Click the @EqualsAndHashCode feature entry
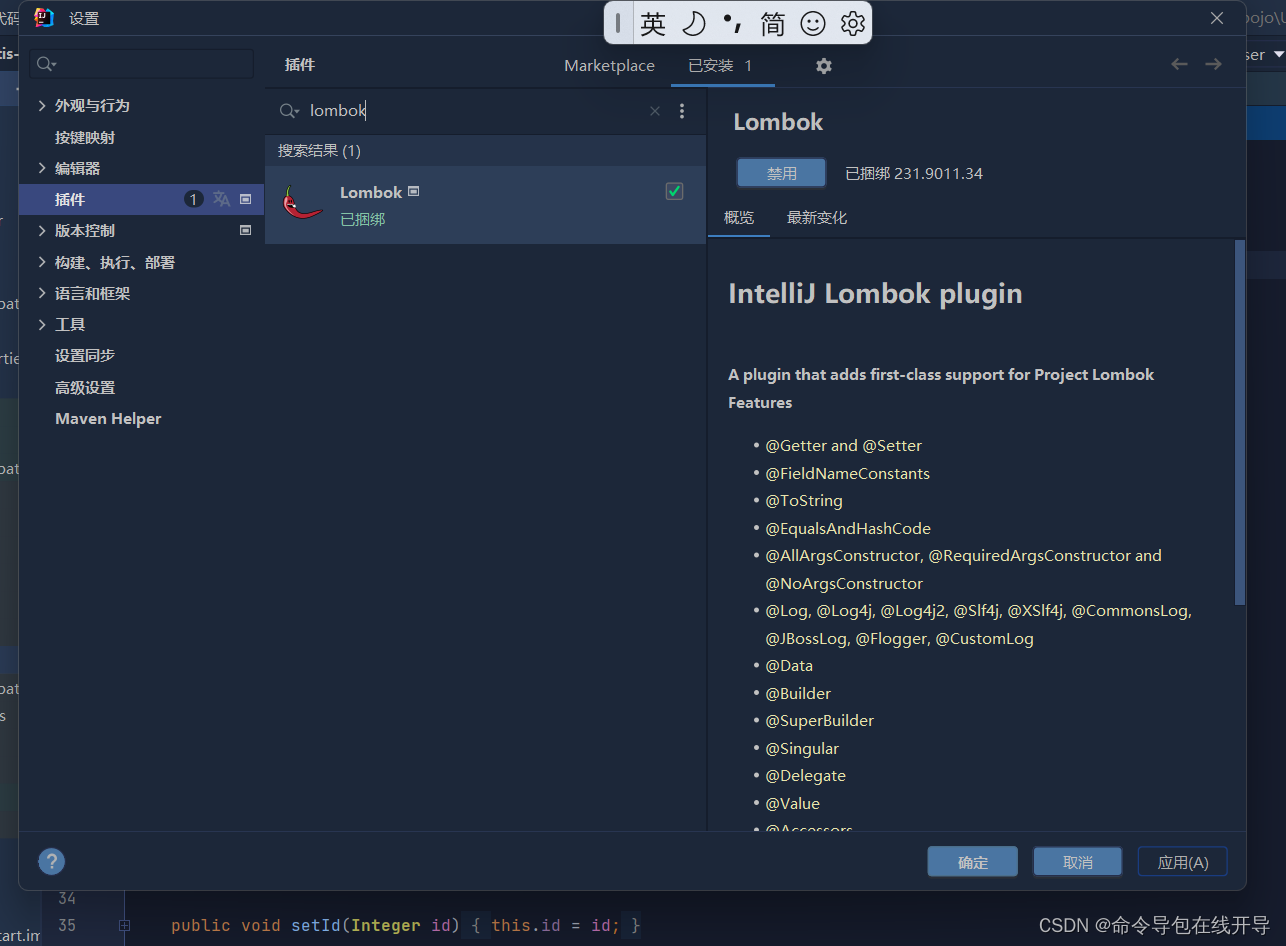Image resolution: width=1286 pixels, height=946 pixels. 848,528
